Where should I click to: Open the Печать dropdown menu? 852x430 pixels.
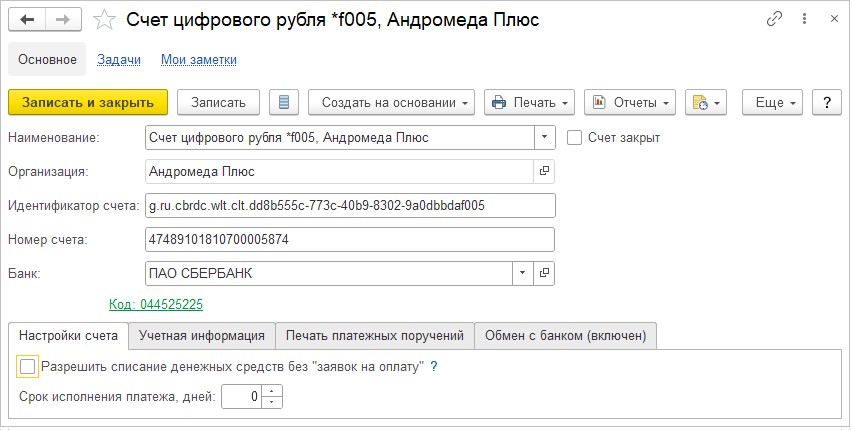coord(530,102)
